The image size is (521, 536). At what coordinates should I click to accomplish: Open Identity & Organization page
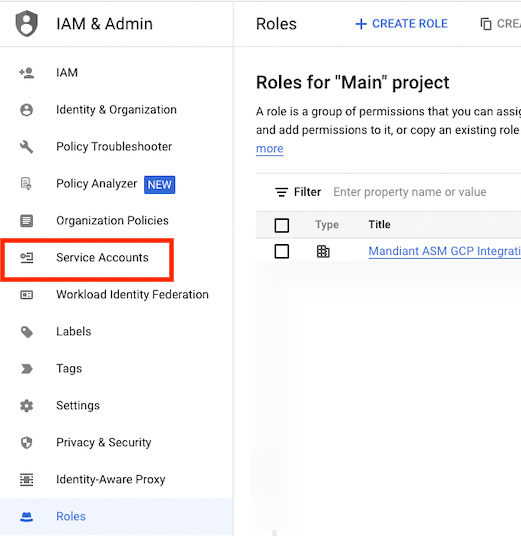click(x=116, y=110)
